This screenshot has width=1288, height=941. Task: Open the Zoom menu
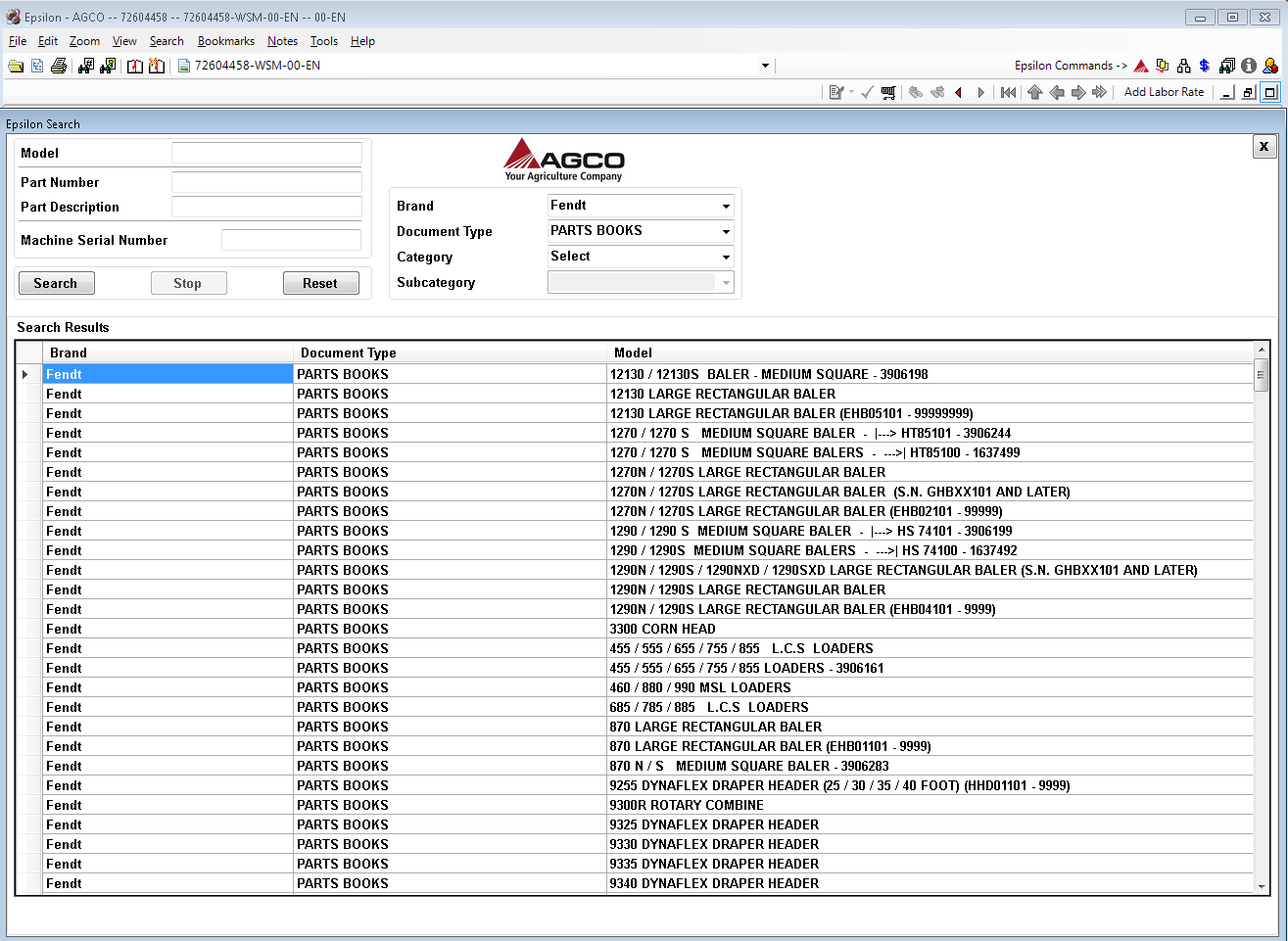click(84, 41)
